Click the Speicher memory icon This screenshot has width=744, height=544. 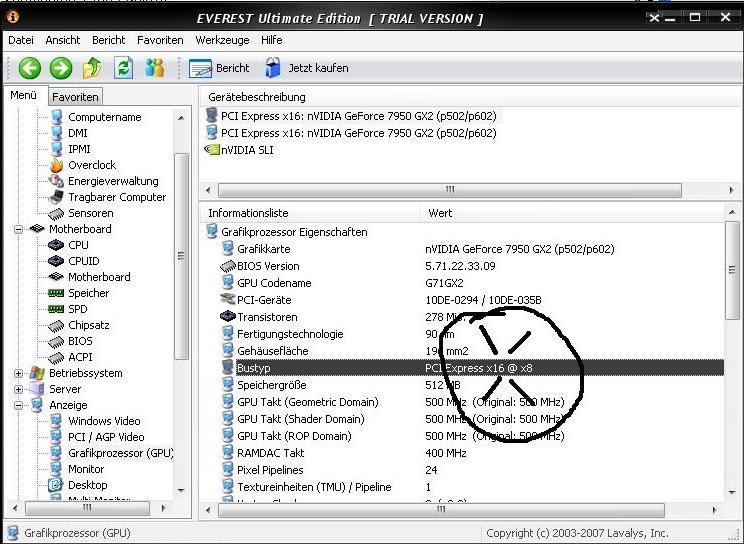(56, 293)
